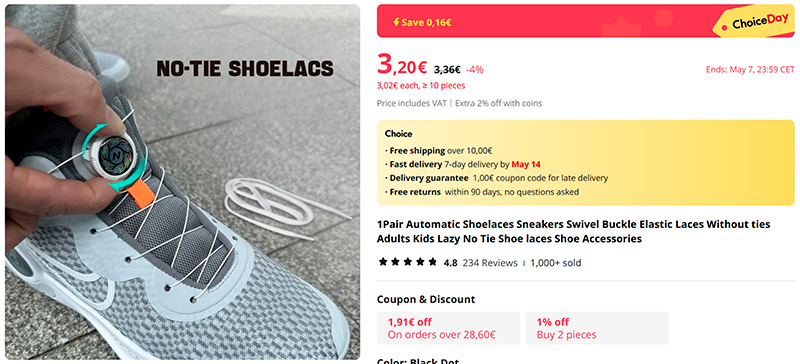Click the Save 0,16€ red banner

click(585, 21)
